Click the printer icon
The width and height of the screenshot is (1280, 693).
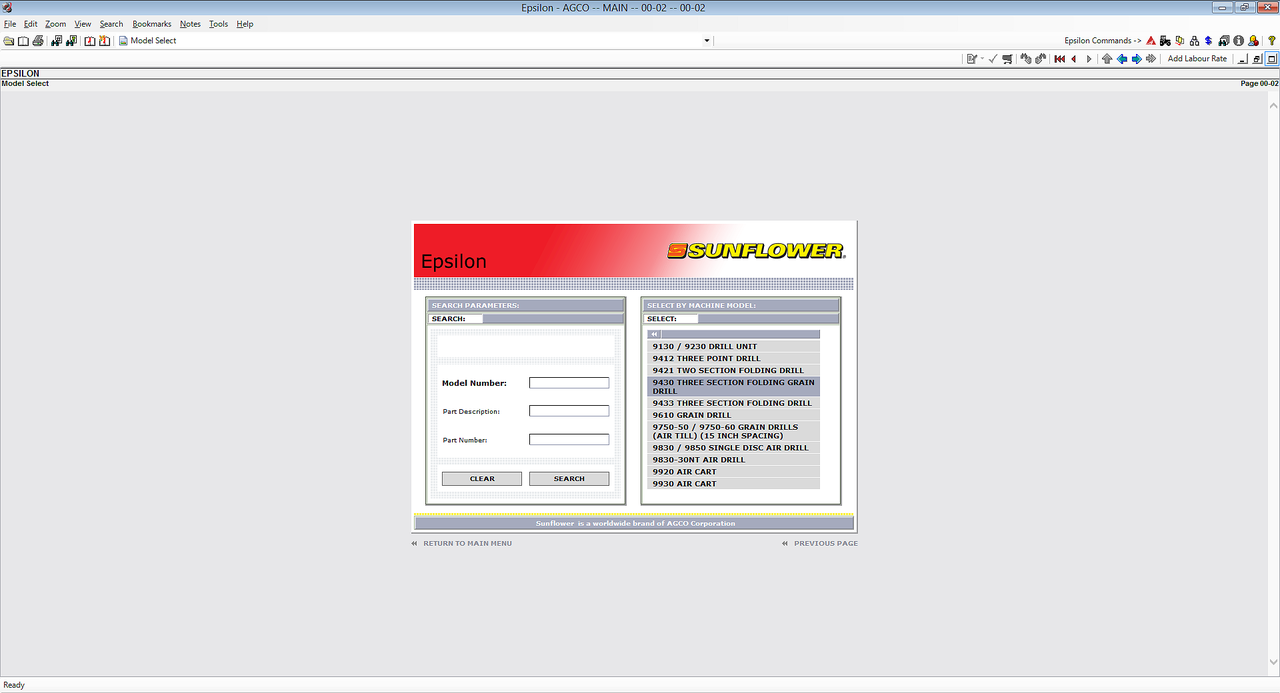tap(38, 41)
